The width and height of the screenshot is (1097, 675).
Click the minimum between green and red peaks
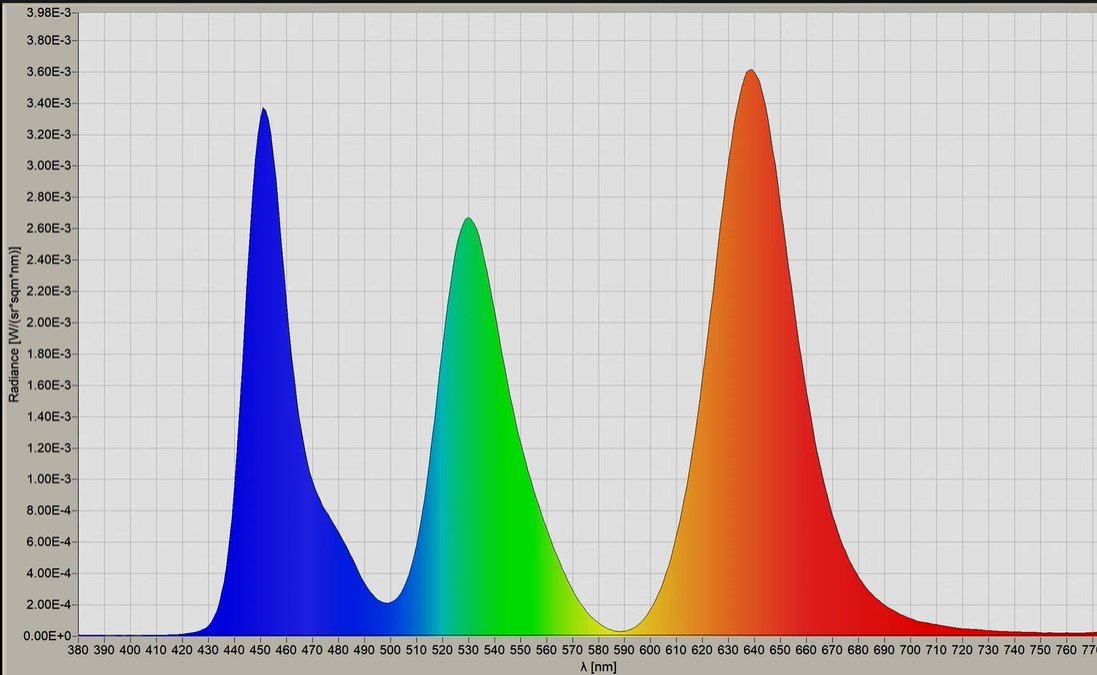click(x=621, y=630)
